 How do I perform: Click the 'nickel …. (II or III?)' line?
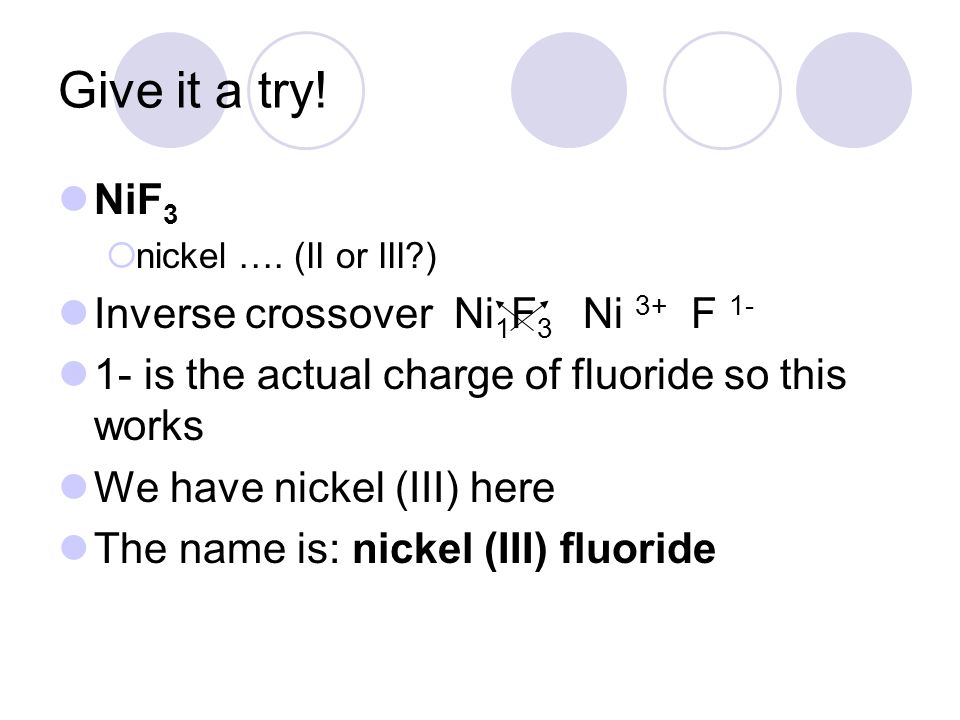[x=286, y=256]
